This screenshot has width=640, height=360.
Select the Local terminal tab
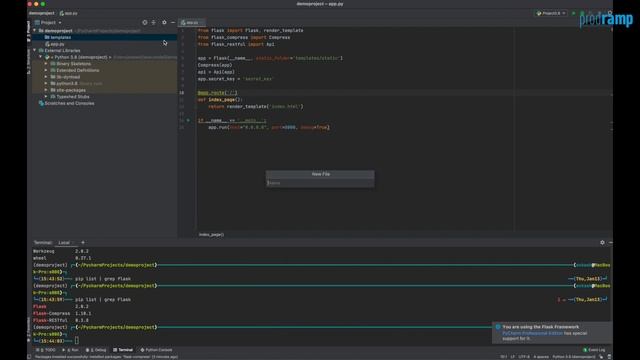64,242
